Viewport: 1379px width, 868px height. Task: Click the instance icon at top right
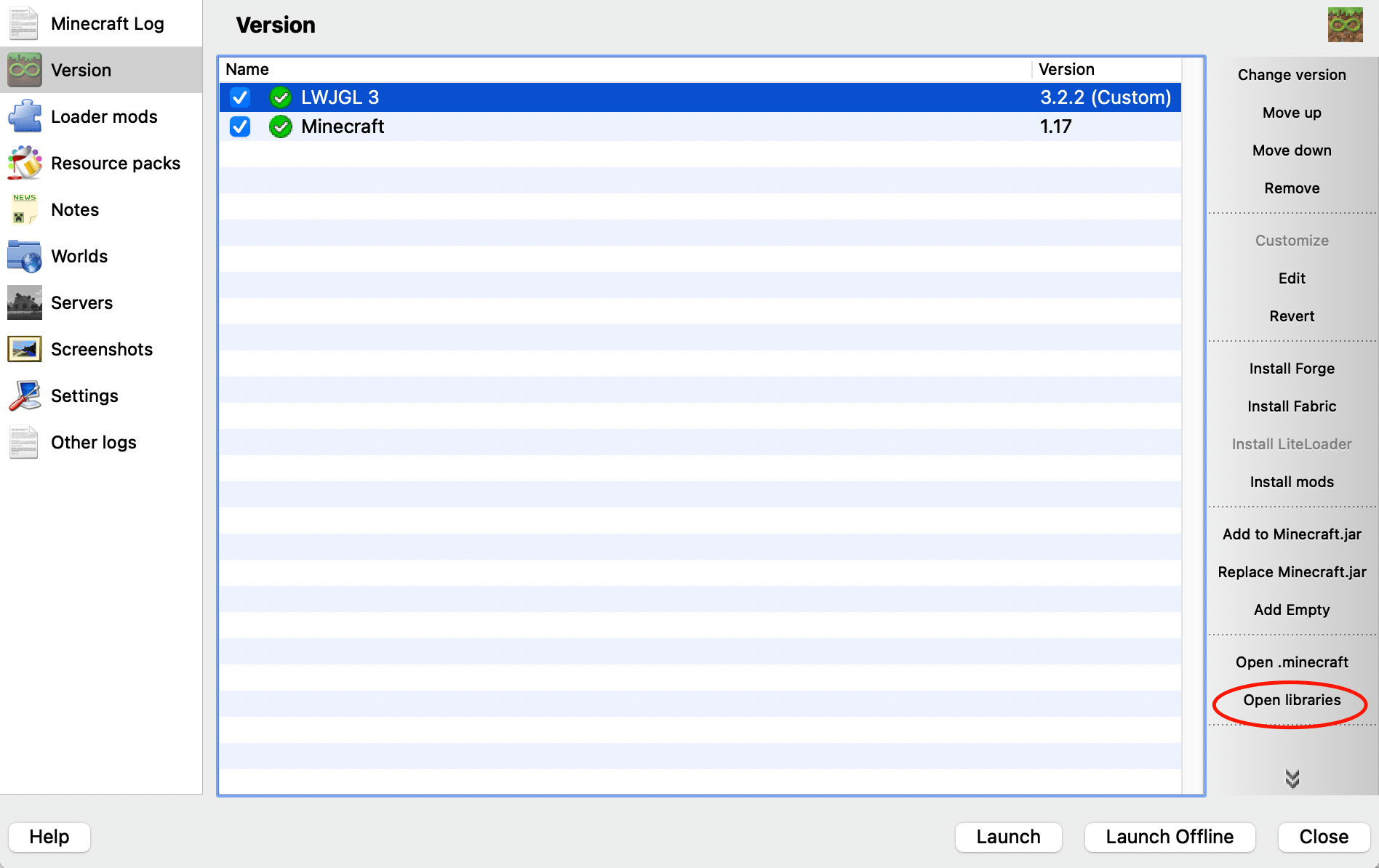(x=1345, y=25)
